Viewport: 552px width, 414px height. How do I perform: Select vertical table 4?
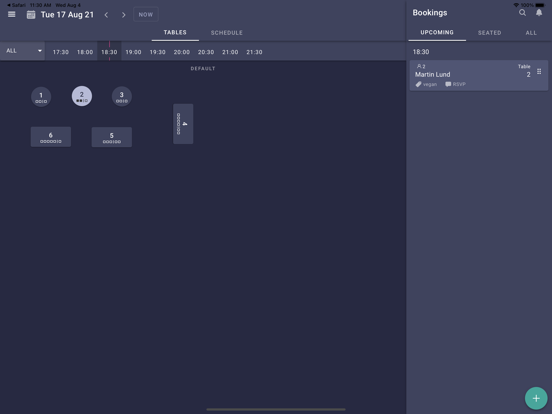pyautogui.click(x=183, y=124)
